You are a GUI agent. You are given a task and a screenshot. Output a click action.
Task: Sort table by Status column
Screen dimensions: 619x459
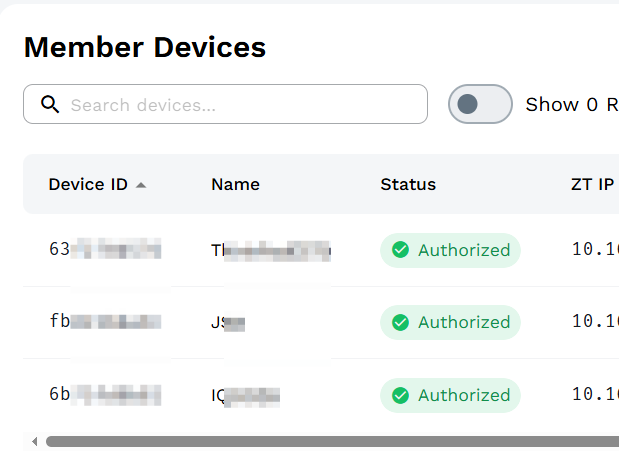tap(408, 184)
